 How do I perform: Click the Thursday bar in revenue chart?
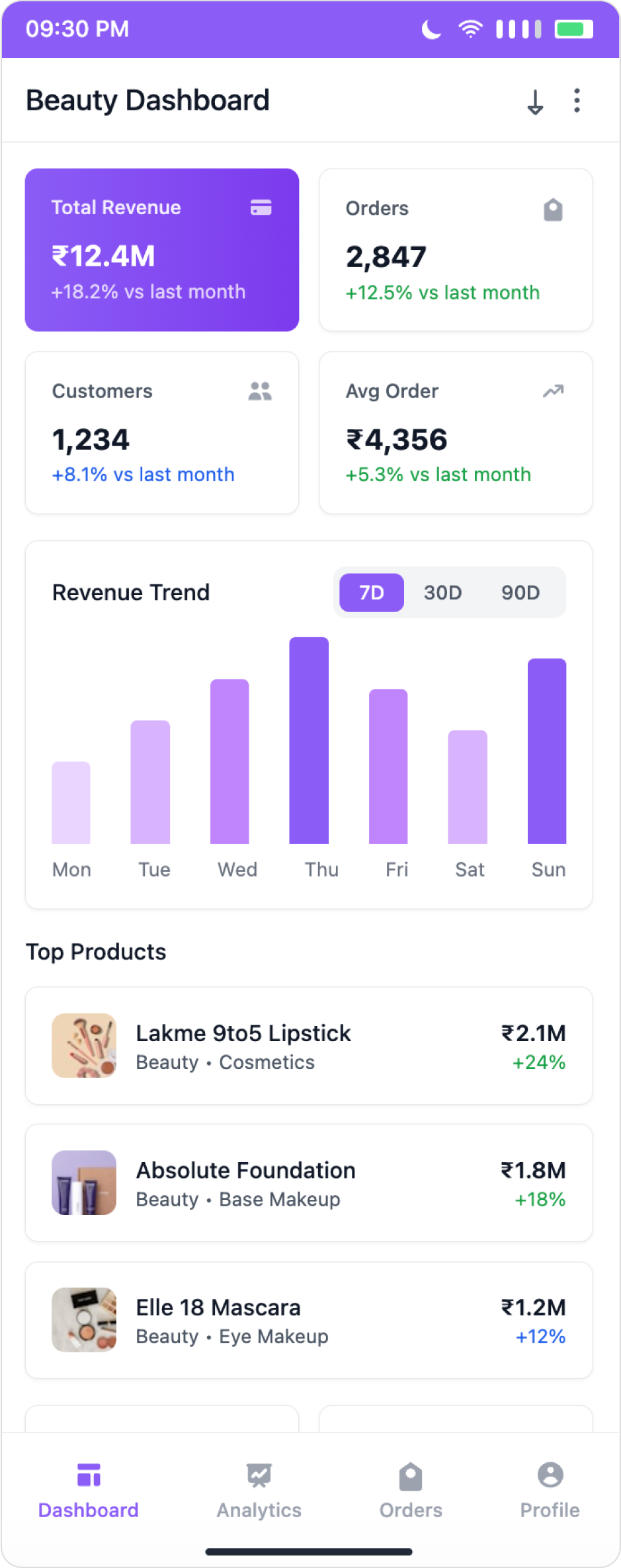(x=309, y=740)
